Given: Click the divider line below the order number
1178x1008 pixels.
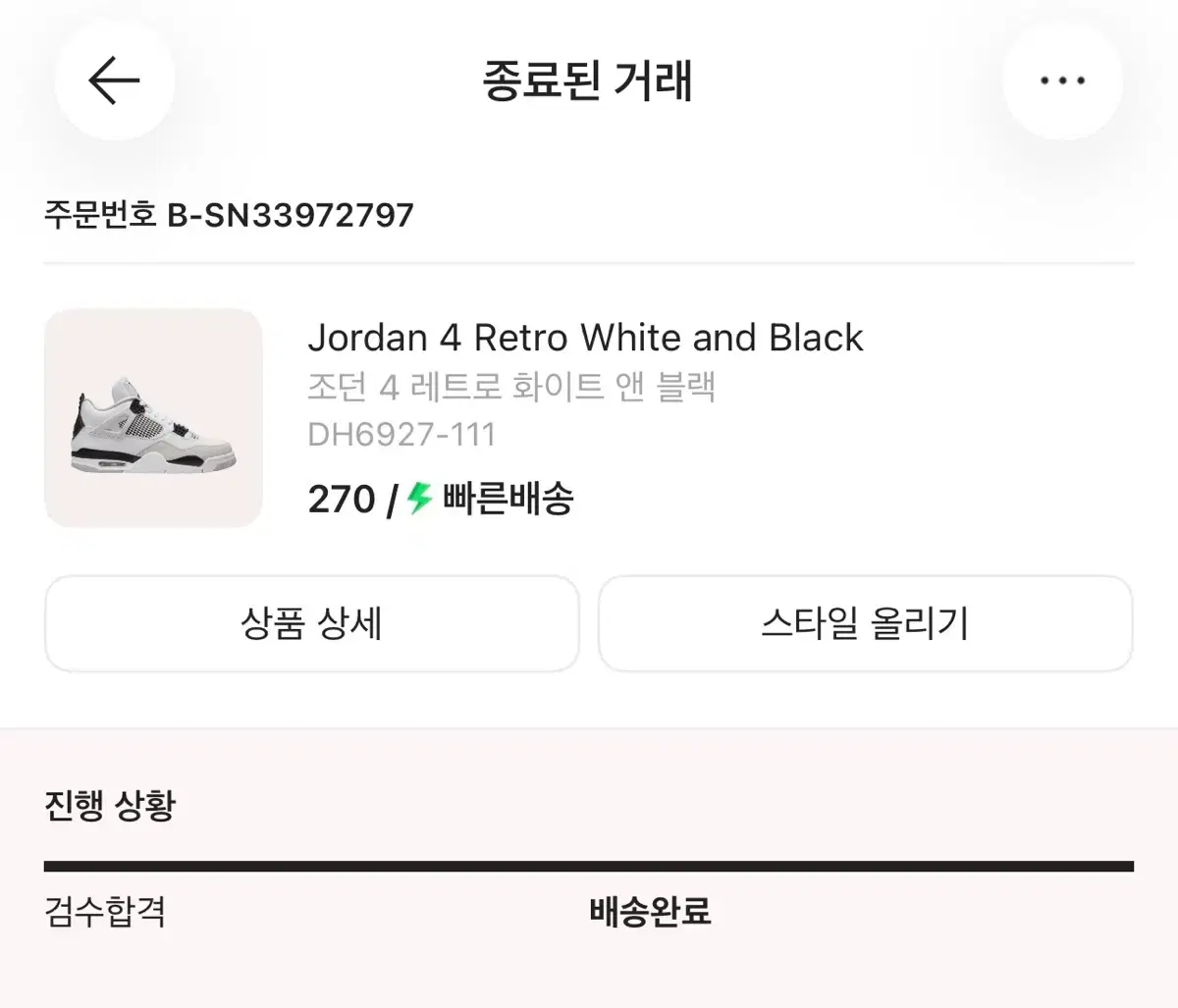Looking at the screenshot, I should [x=589, y=263].
